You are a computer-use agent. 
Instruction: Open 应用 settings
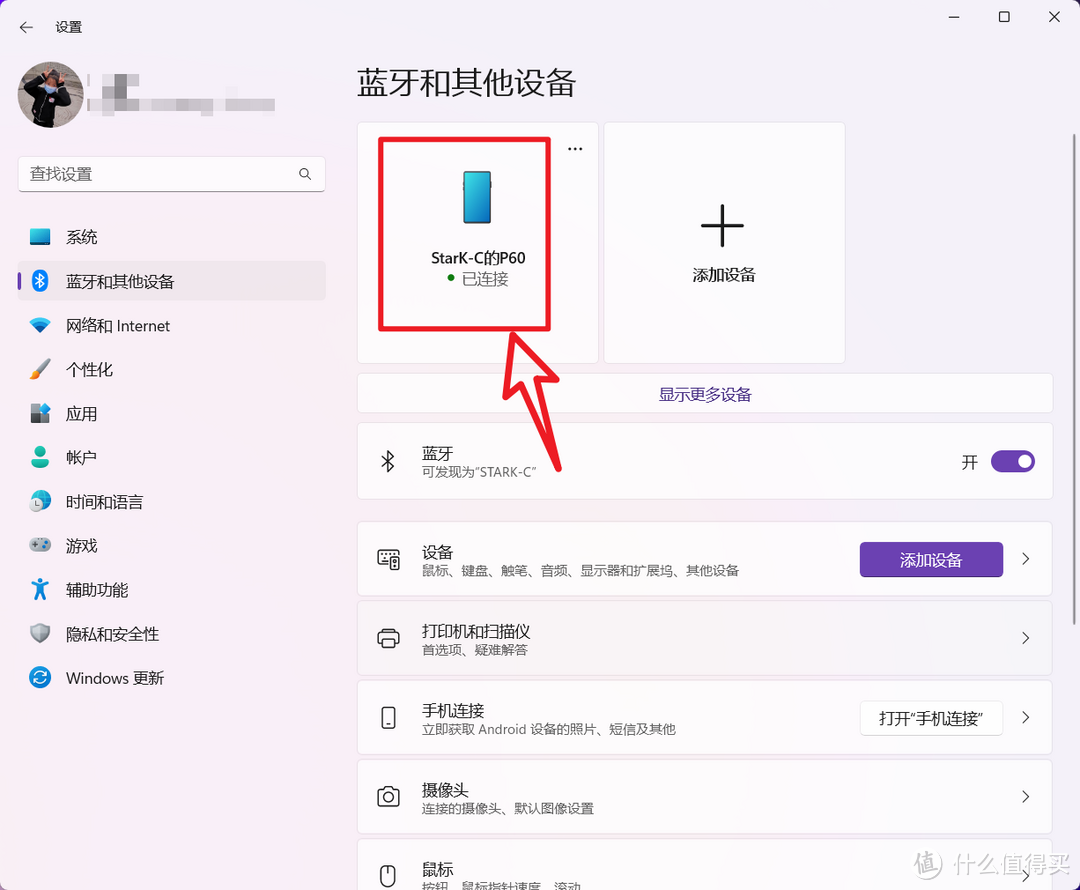click(172, 413)
